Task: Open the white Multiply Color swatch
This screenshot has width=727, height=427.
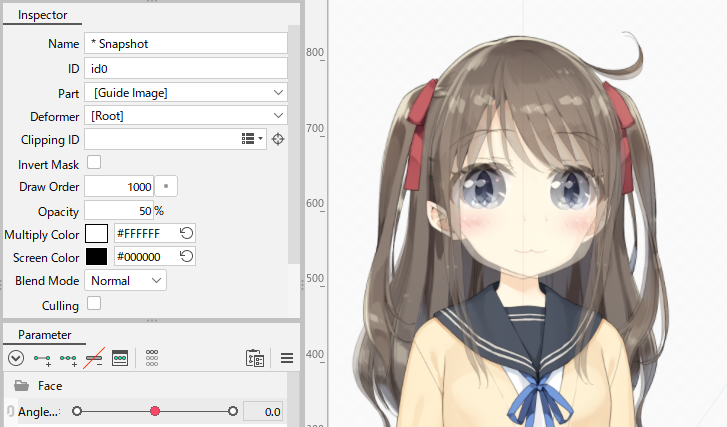Action: point(96,233)
